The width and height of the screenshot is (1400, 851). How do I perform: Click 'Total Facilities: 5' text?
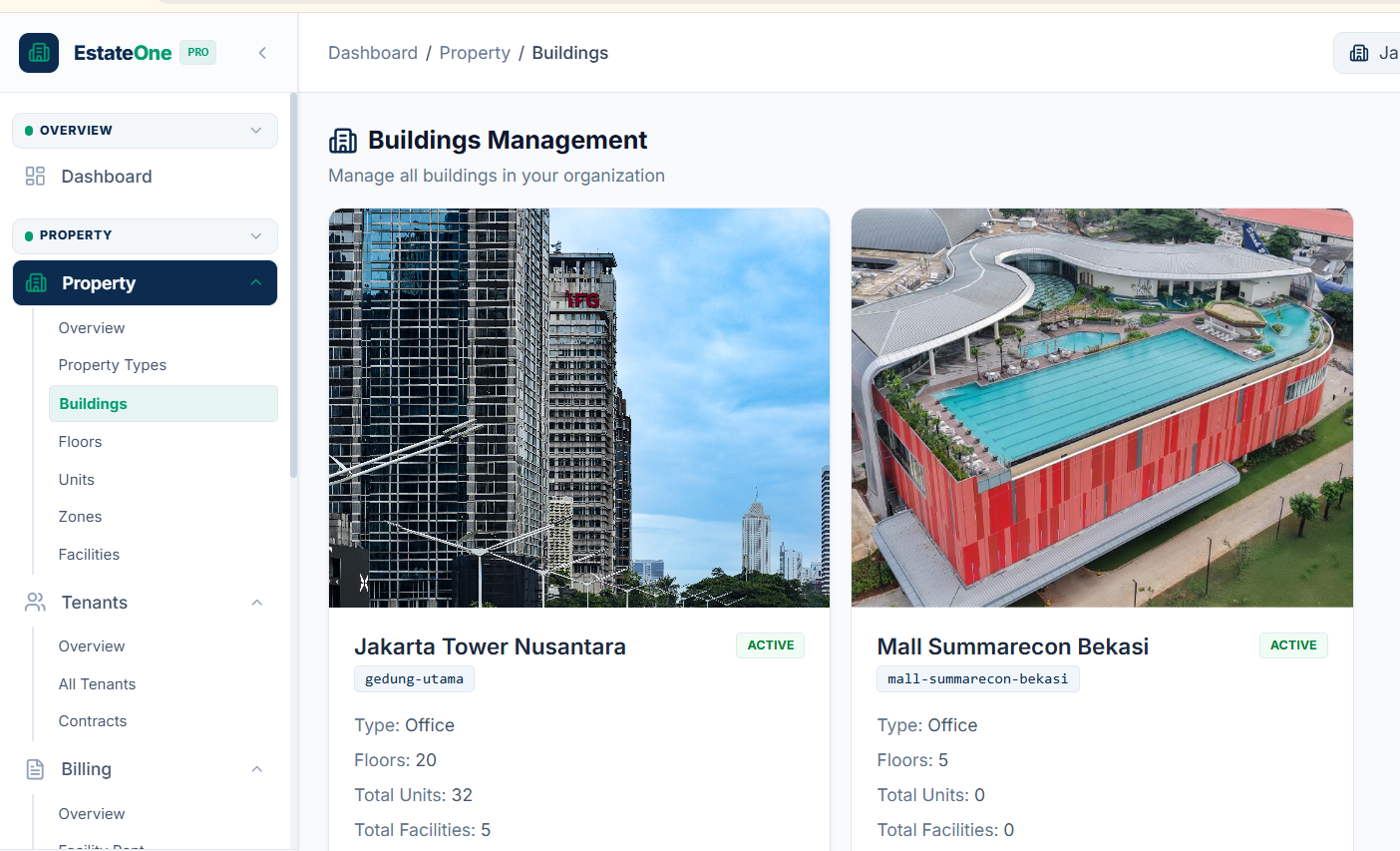[x=422, y=830]
